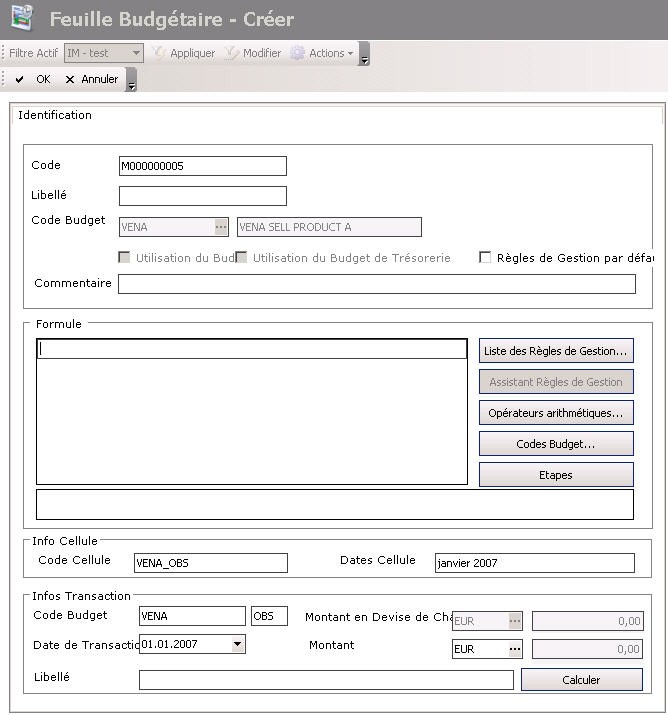The width and height of the screenshot is (668, 715).
Task: Click the Calculer button
Action: tap(581, 680)
